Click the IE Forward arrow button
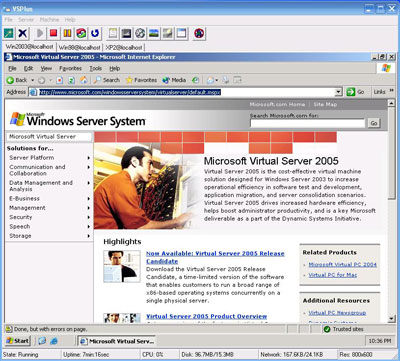This screenshot has height=361, width=400. [x=41, y=80]
